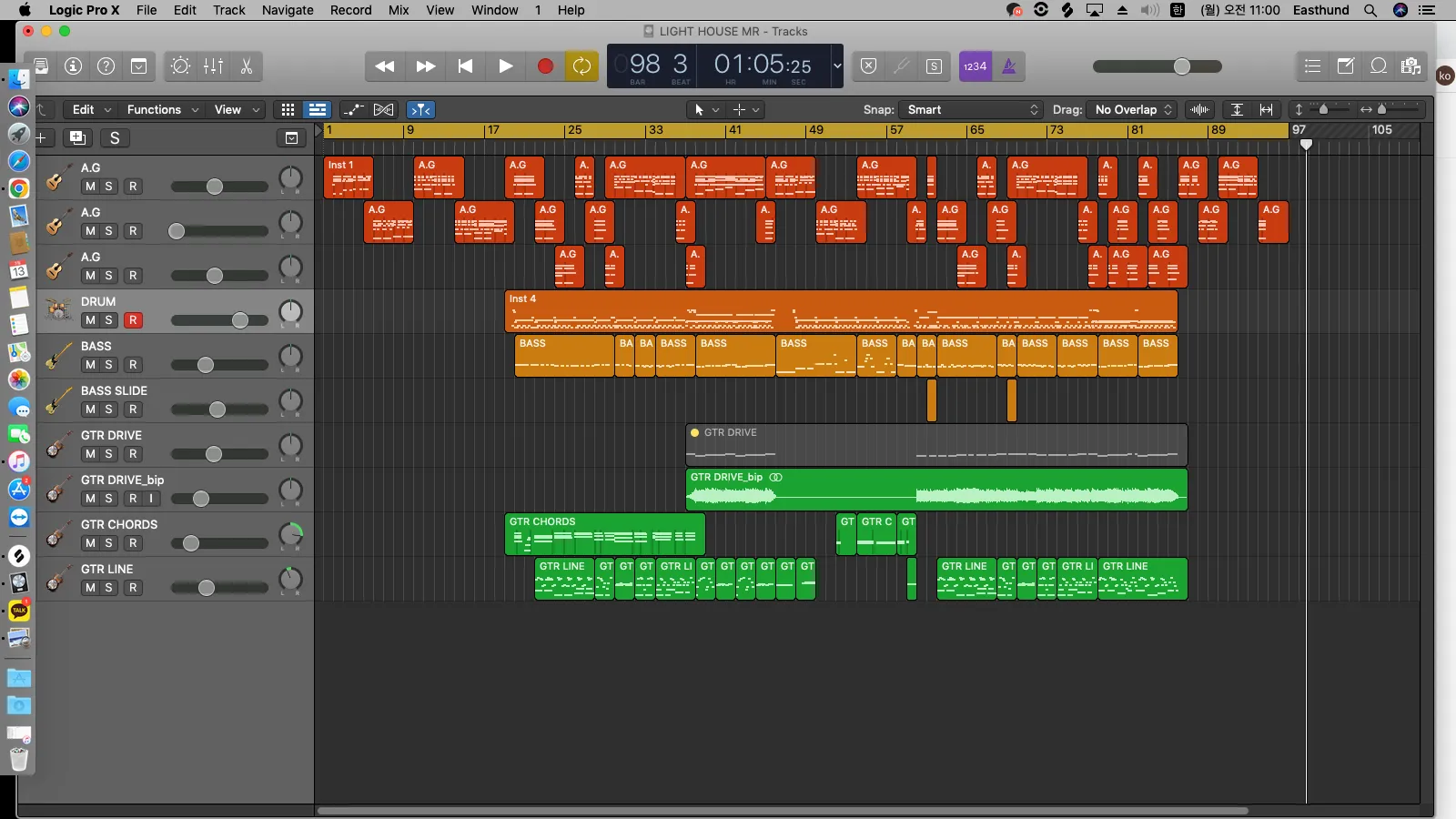Screen dimensions: 1456x819
Task: Select the scissors editors icon
Action: [x=247, y=66]
